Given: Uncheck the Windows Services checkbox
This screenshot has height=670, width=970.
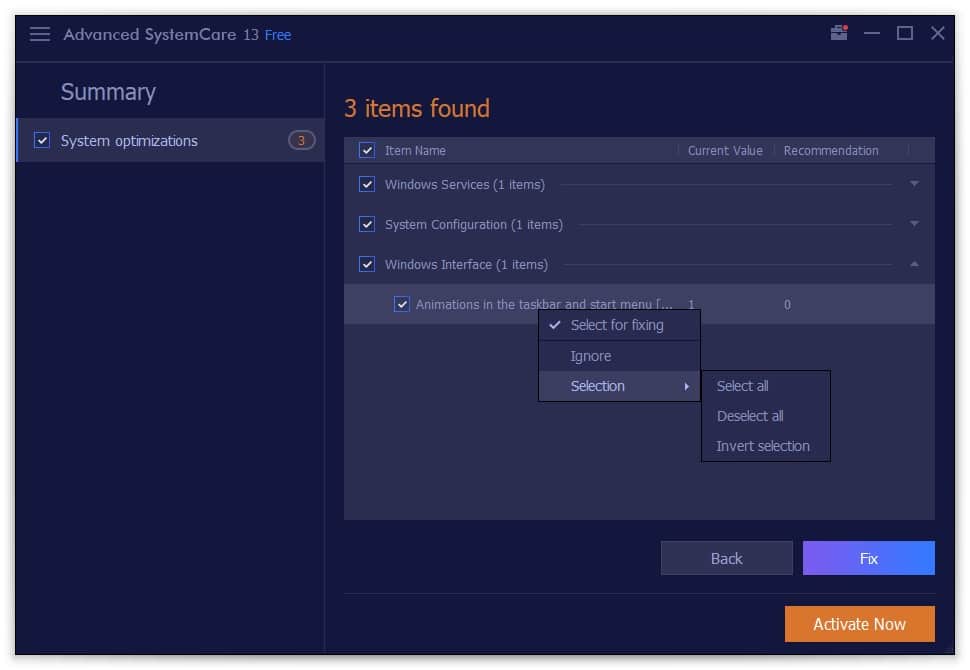Looking at the screenshot, I should coord(367,184).
